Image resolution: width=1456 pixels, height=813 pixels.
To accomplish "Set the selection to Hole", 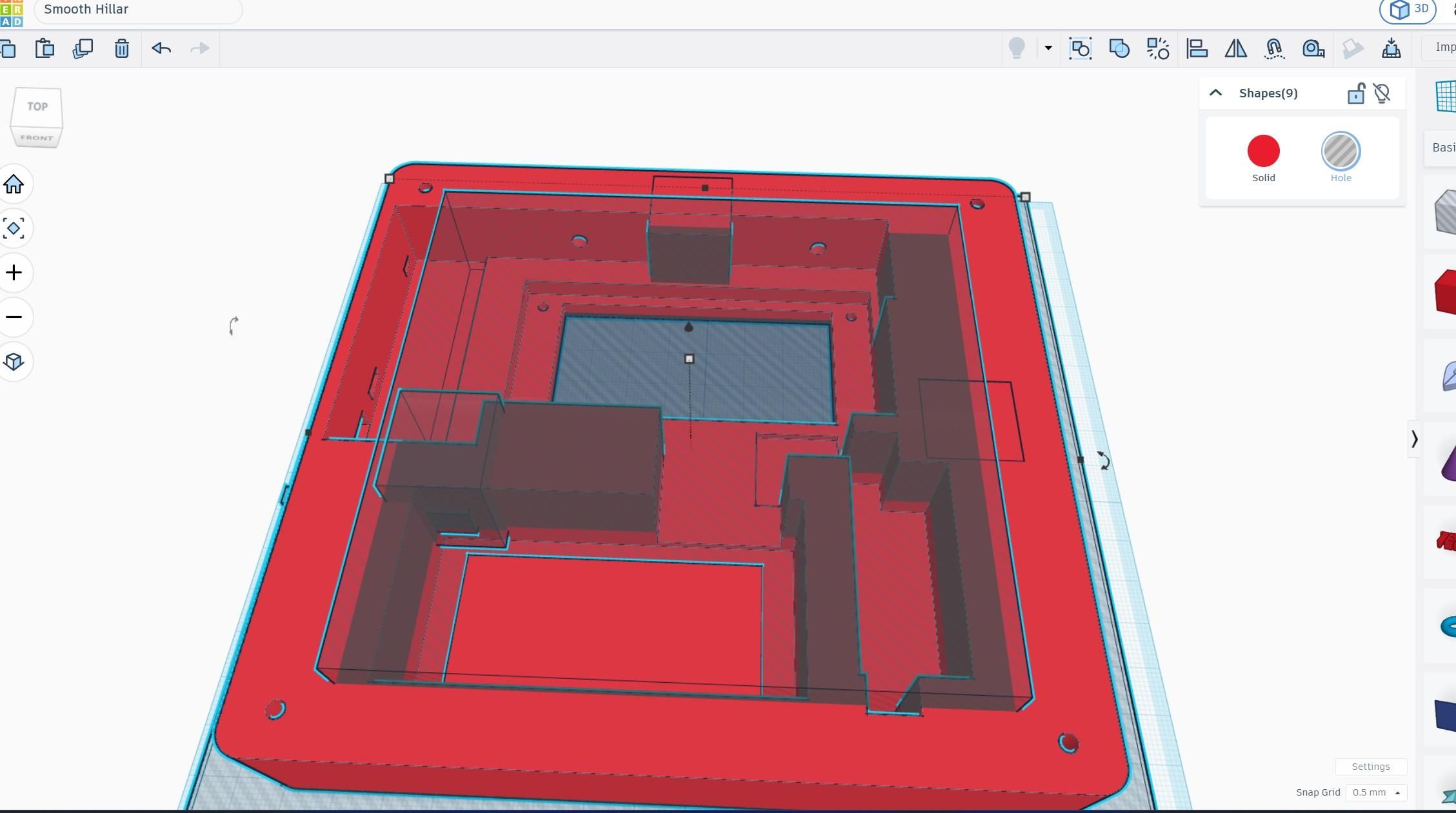I will pyautogui.click(x=1341, y=159).
